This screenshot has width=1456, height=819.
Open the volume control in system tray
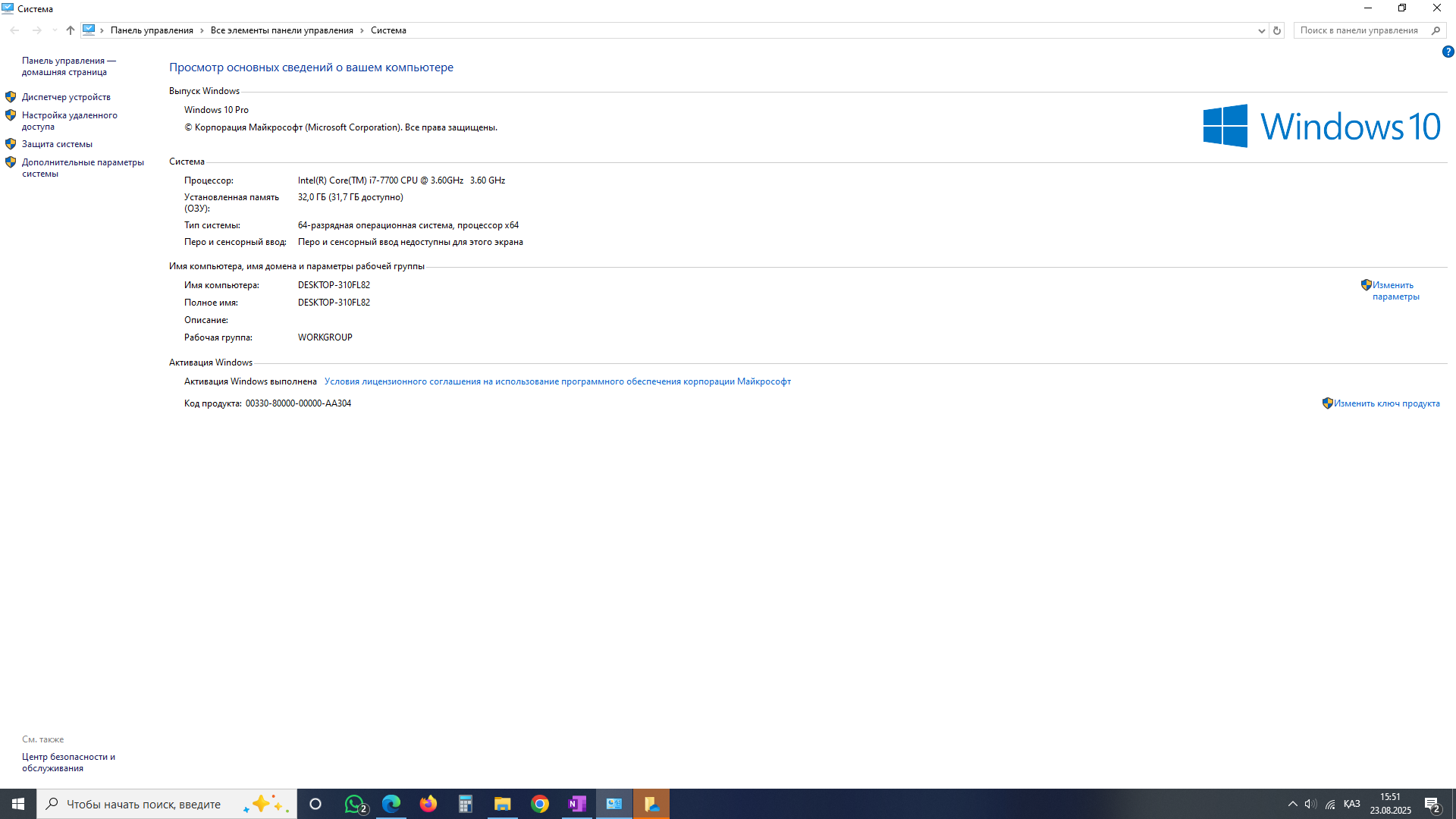point(1310,804)
